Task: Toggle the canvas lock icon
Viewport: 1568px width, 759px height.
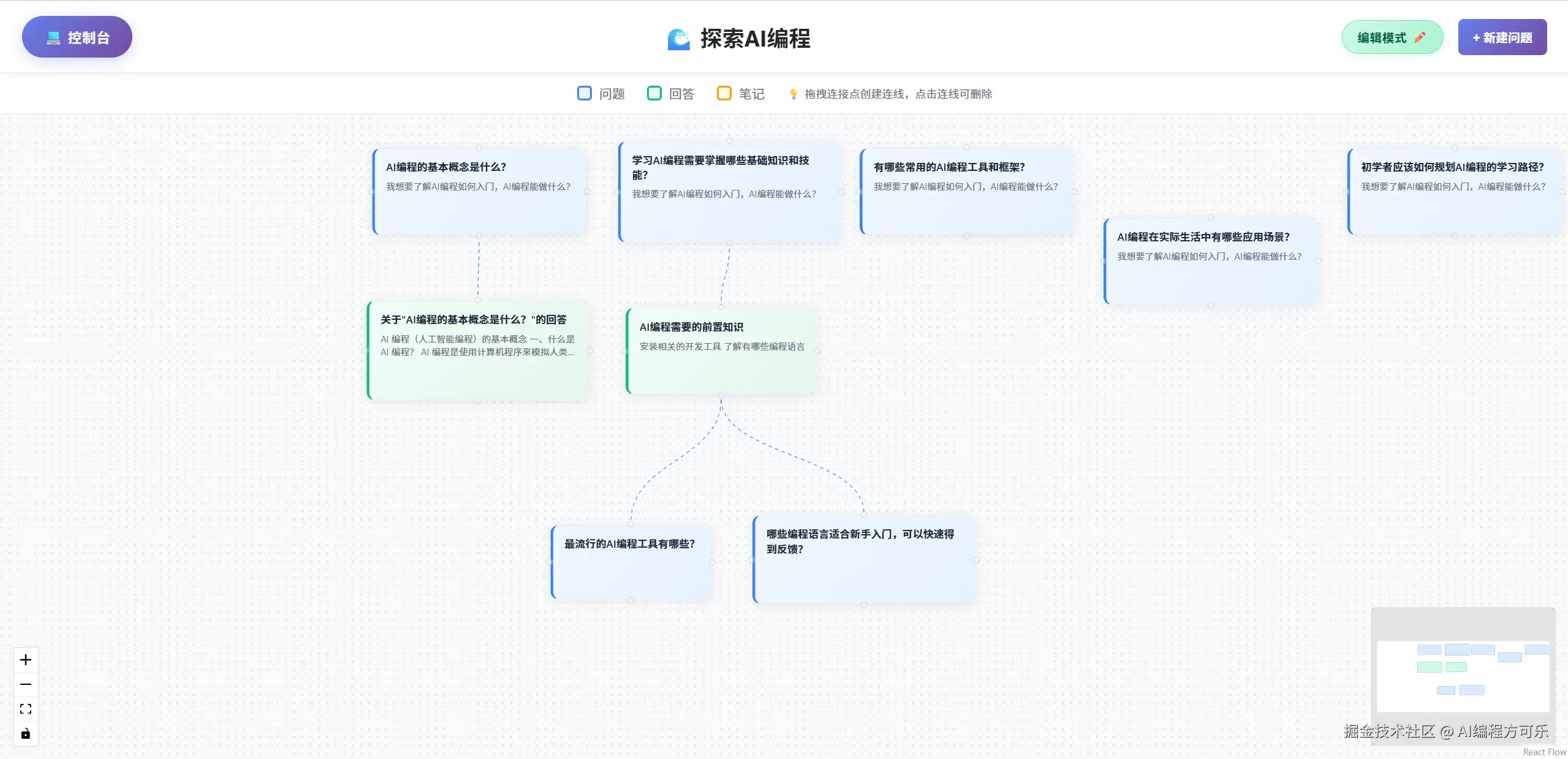Action: [26, 733]
